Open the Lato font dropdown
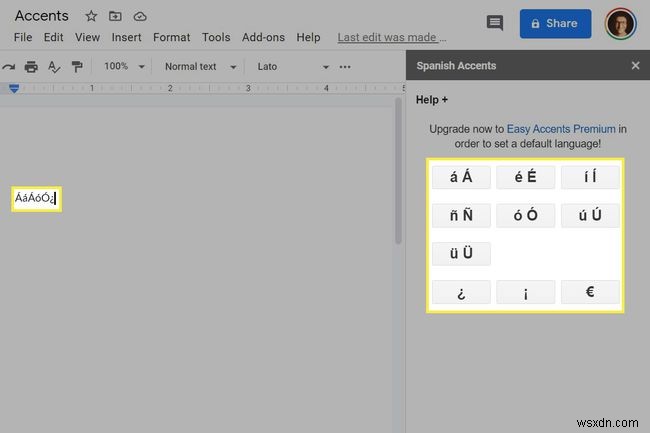The height and width of the screenshot is (433, 650). click(293, 67)
